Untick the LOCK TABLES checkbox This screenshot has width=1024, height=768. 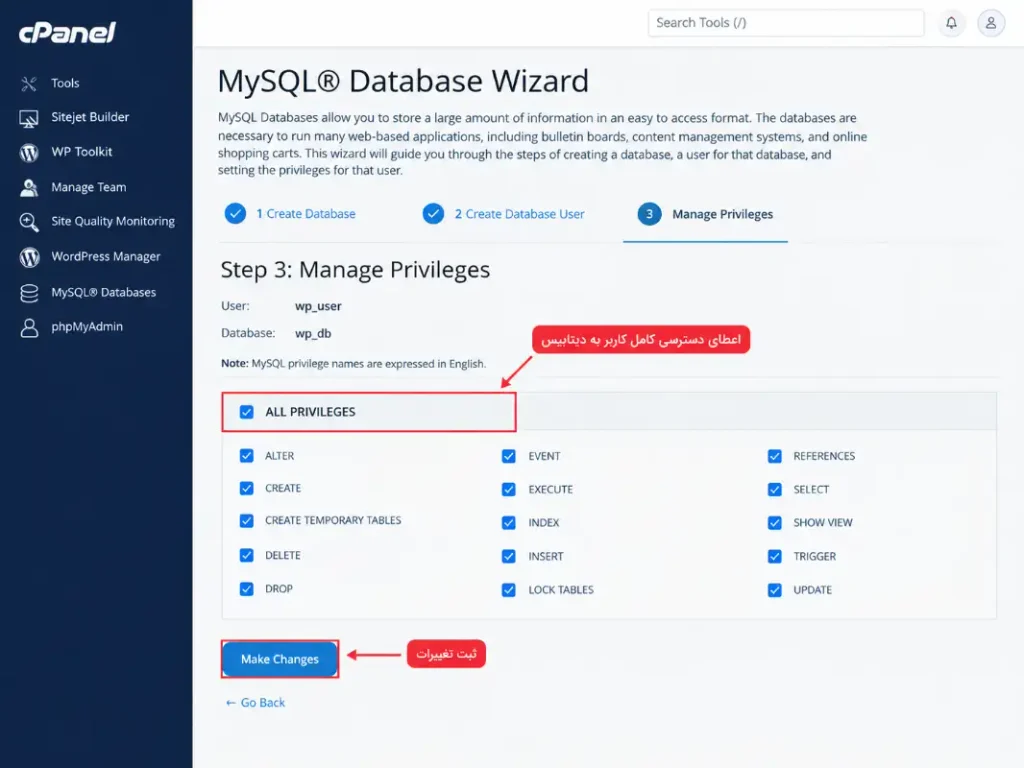pos(509,590)
